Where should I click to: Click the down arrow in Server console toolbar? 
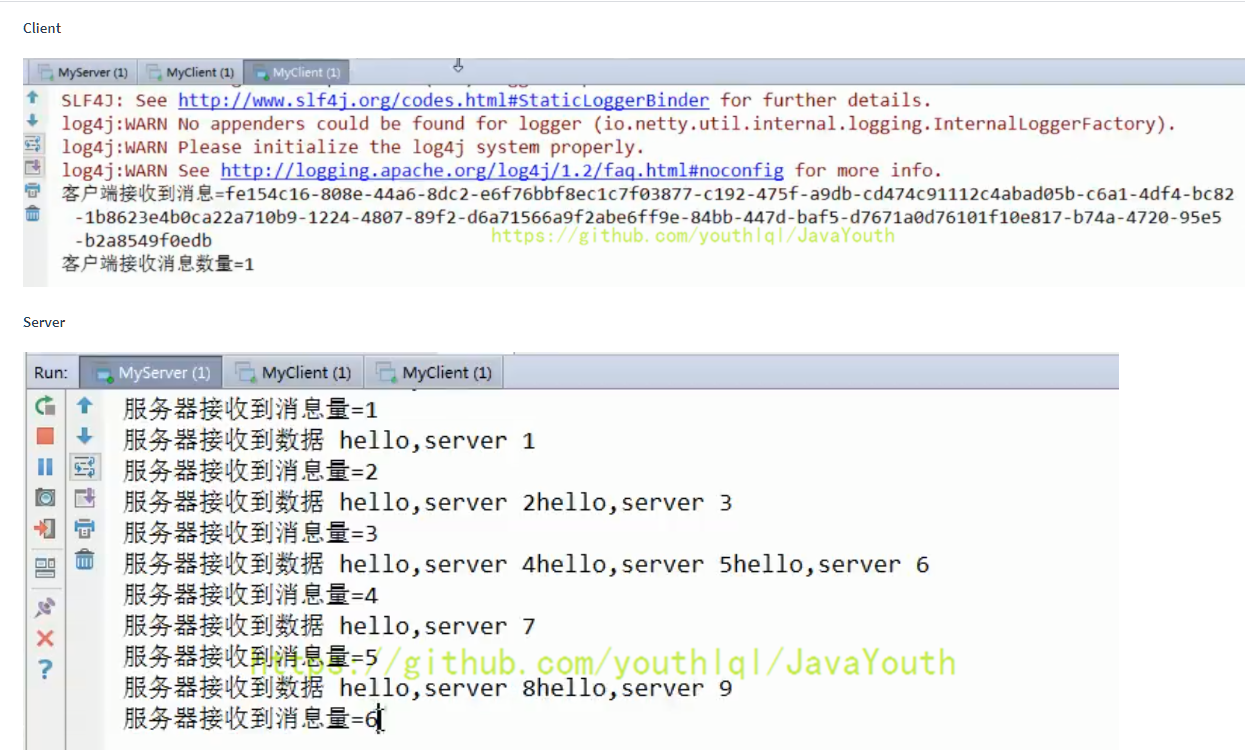(85, 436)
